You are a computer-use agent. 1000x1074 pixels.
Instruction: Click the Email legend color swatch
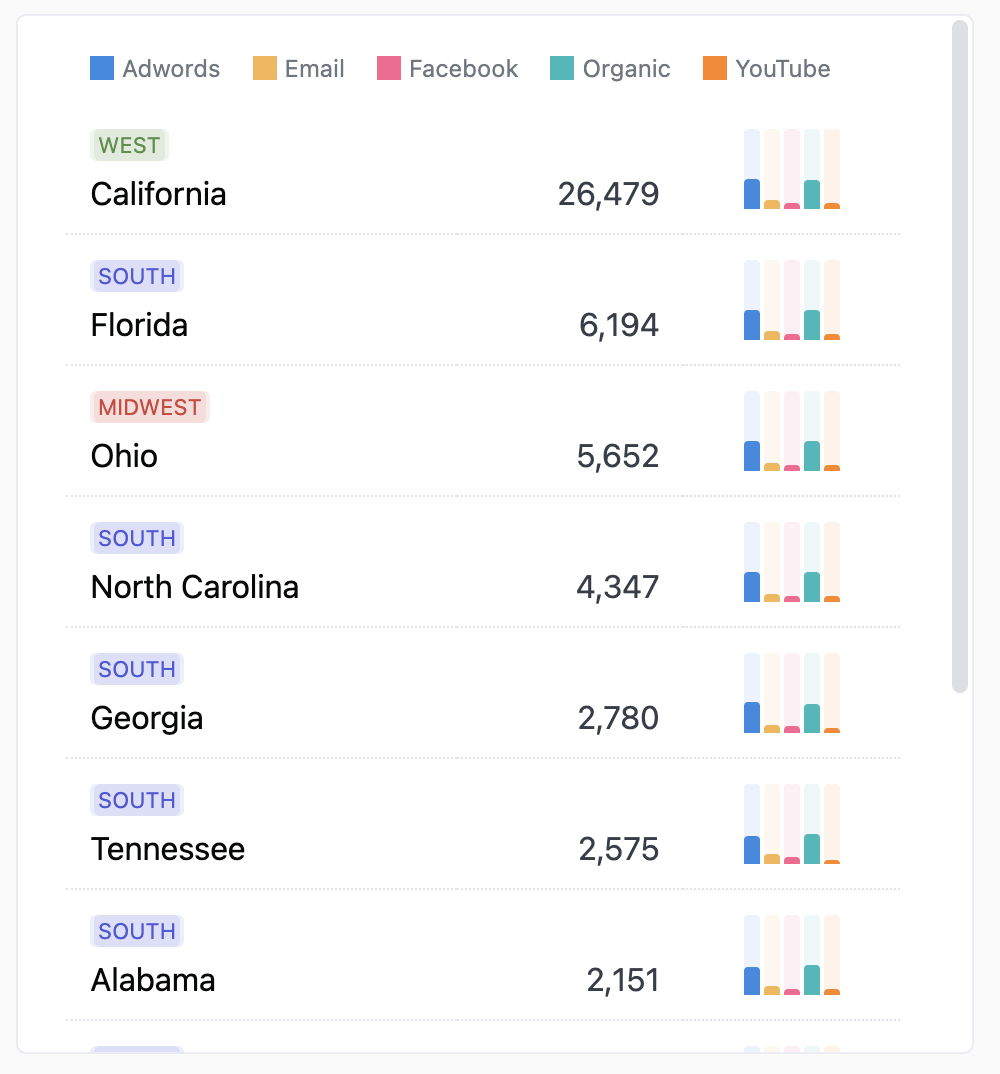(x=265, y=69)
